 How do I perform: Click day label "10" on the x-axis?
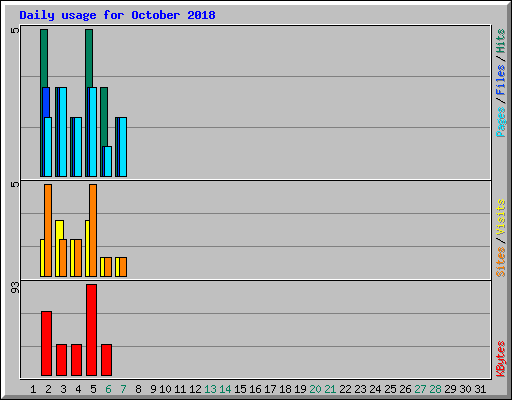coord(165,389)
